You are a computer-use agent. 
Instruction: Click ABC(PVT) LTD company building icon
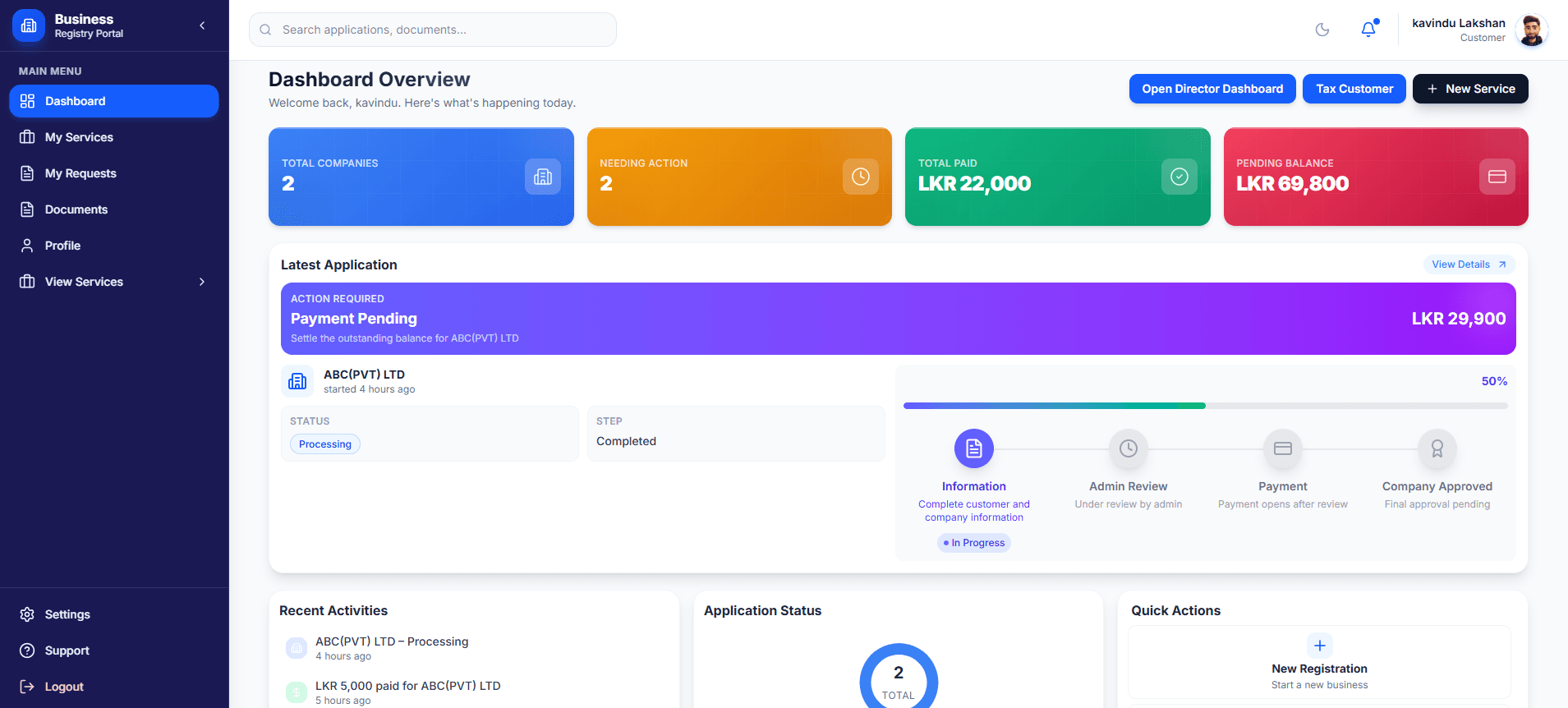pyautogui.click(x=297, y=381)
